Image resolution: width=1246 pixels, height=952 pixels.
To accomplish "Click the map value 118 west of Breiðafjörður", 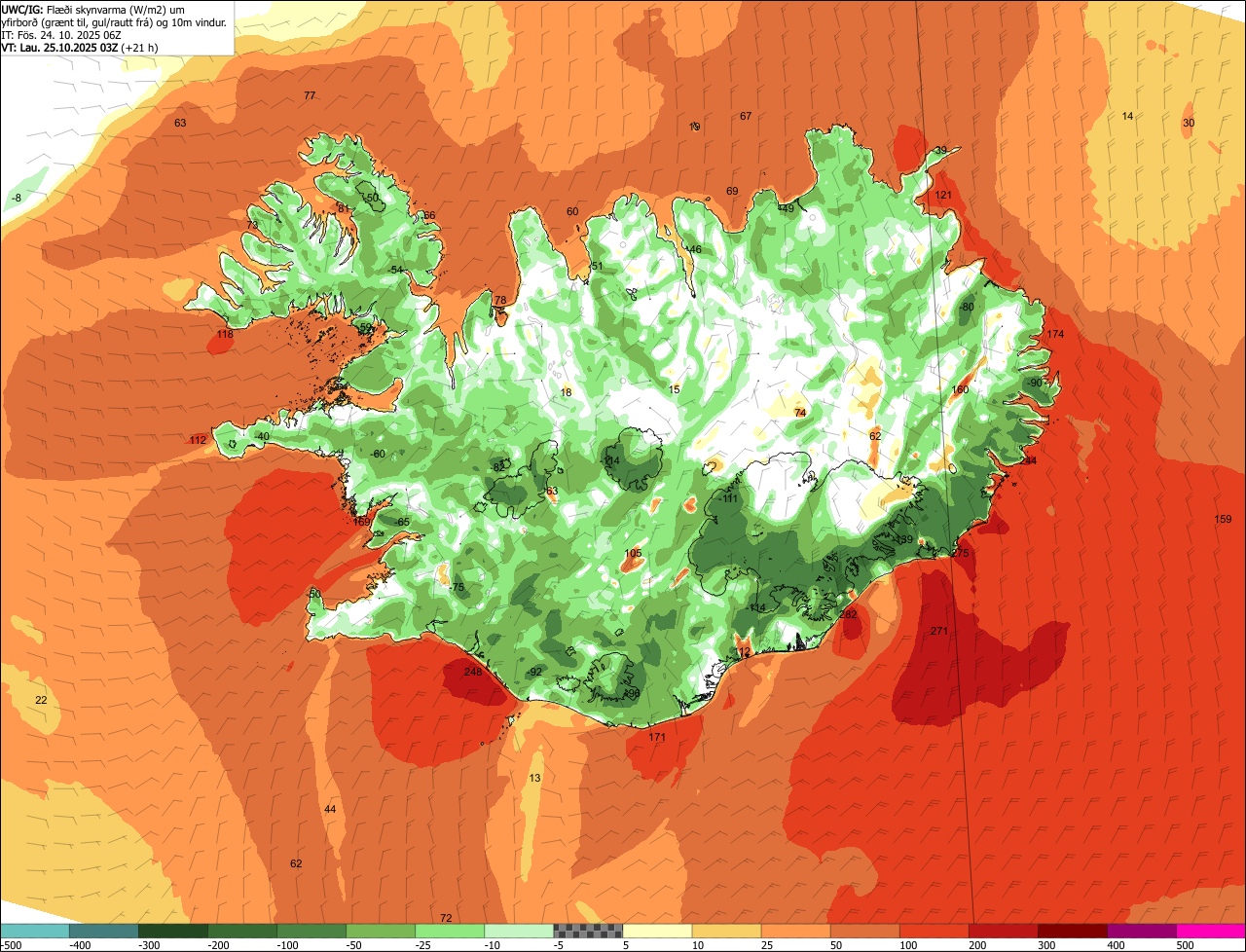I will [x=225, y=334].
